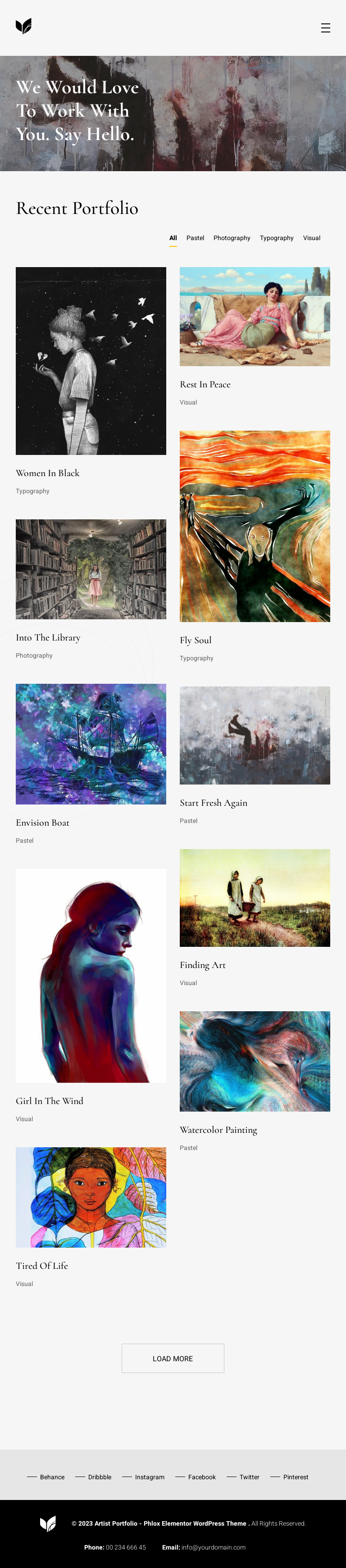346x1568 pixels.
Task: Click the Load More button
Action: tap(173, 1359)
